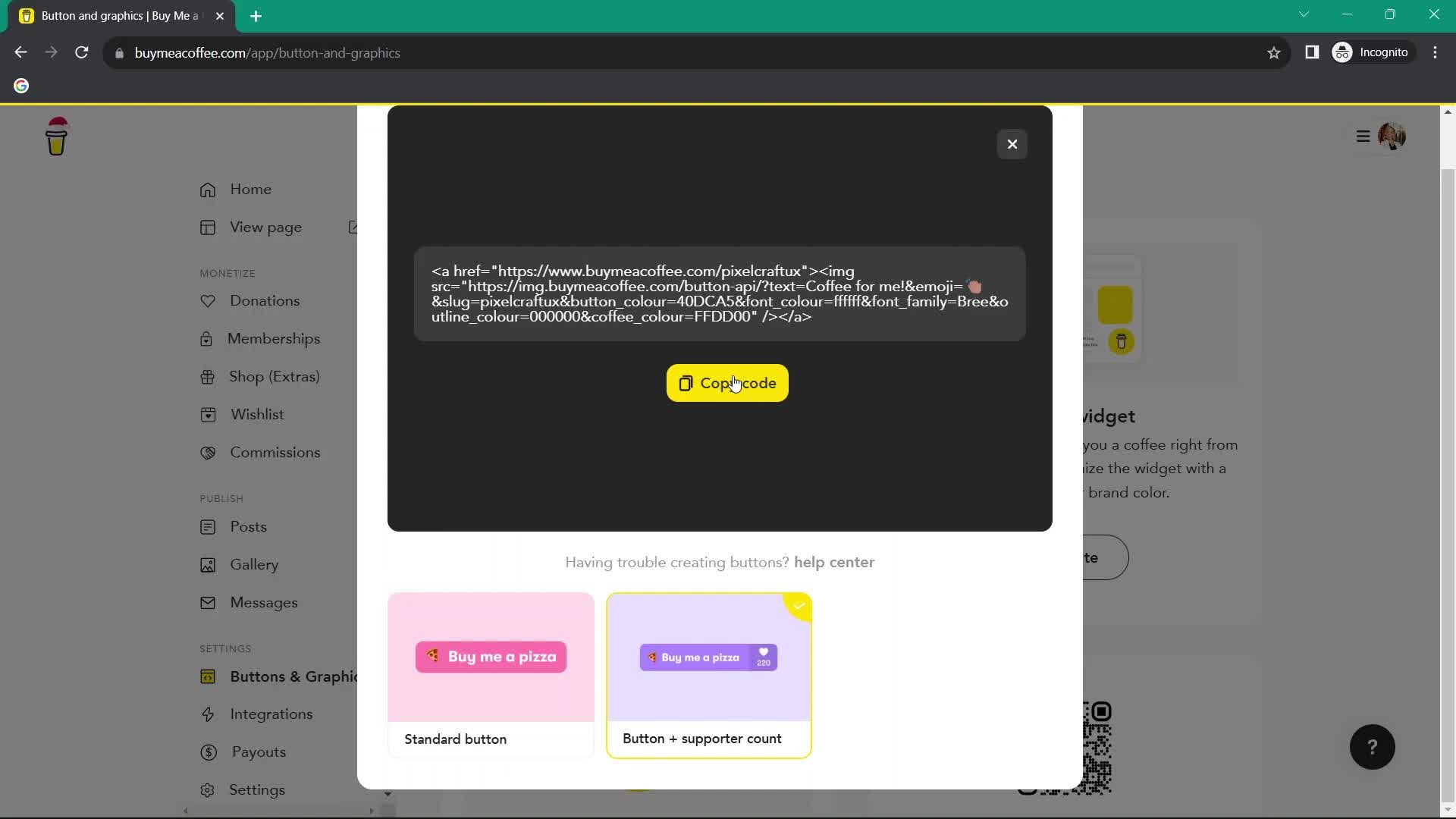Screen dimensions: 1456x819
Task: Click inside the embed code text box
Action: 719,293
